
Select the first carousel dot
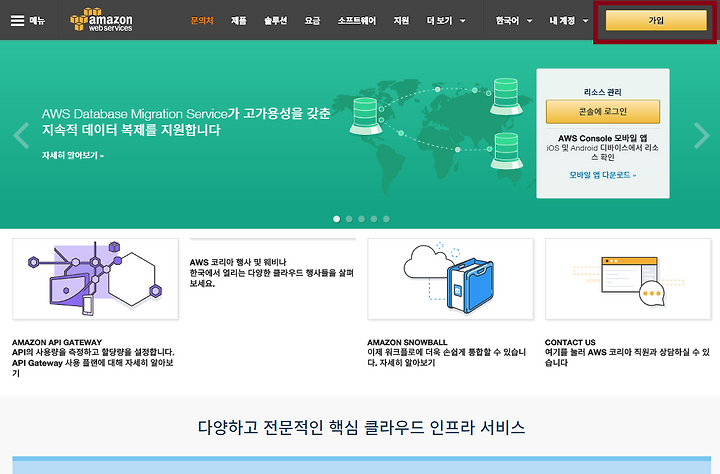[x=337, y=219]
